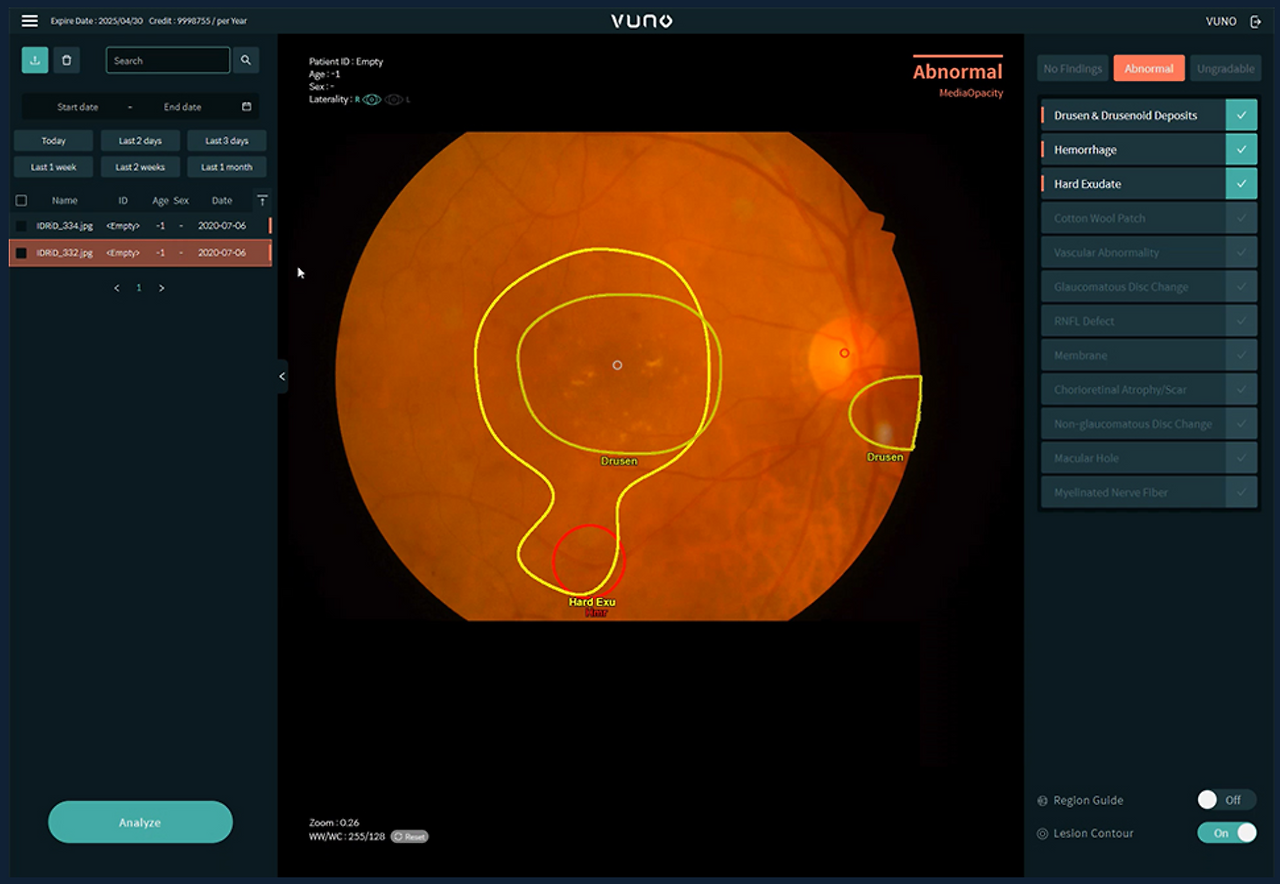Image resolution: width=1280 pixels, height=884 pixels.
Task: Open the hamburger menu
Action: [30, 21]
